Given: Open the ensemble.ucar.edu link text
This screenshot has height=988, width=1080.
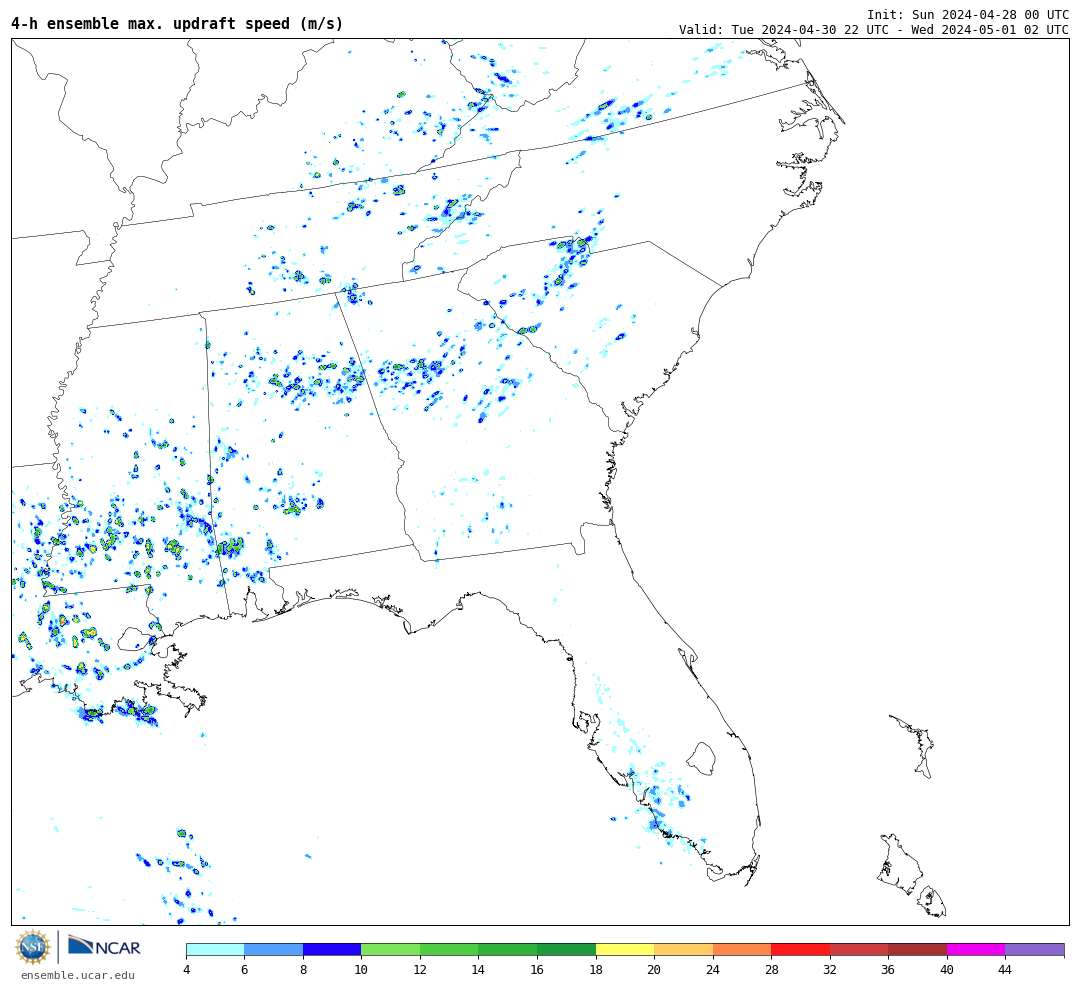Looking at the screenshot, I should pos(78,975).
